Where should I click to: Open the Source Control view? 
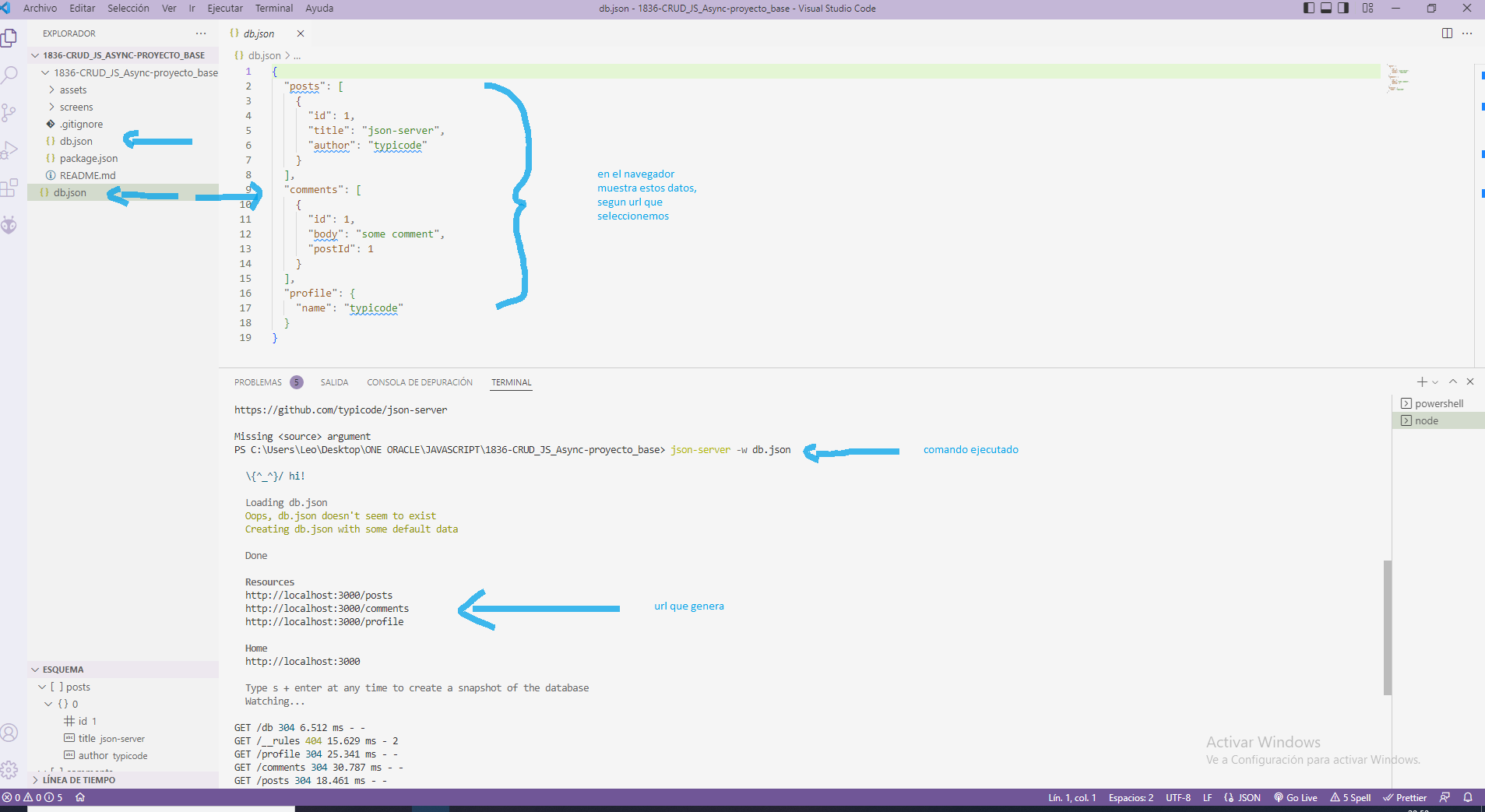coord(9,113)
